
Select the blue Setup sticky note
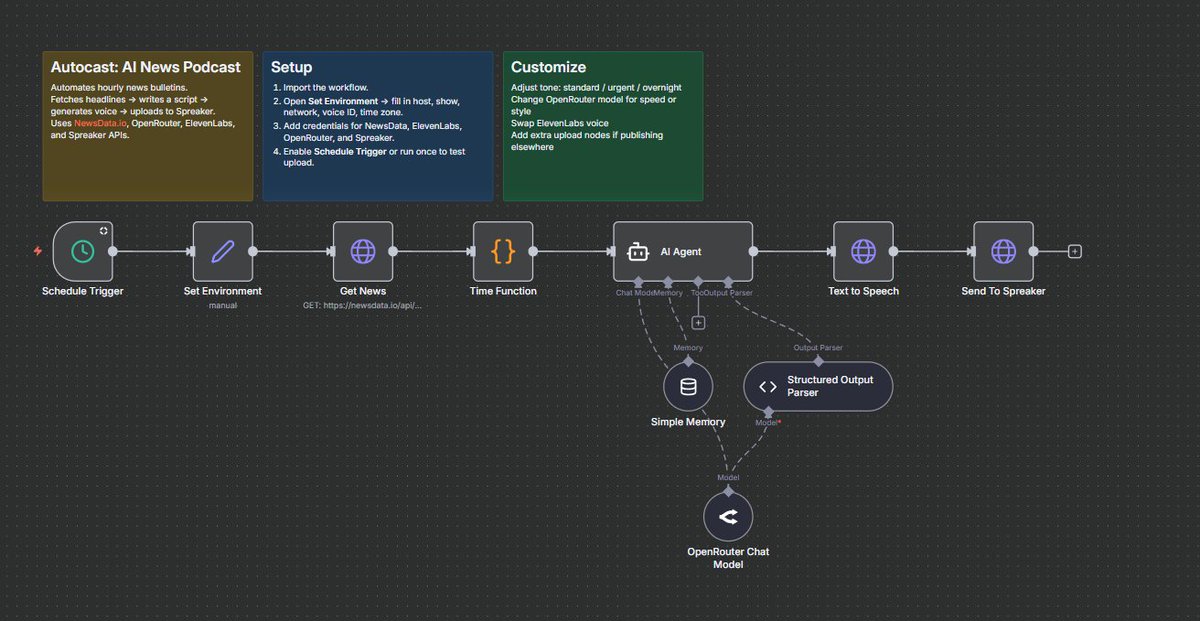point(378,126)
